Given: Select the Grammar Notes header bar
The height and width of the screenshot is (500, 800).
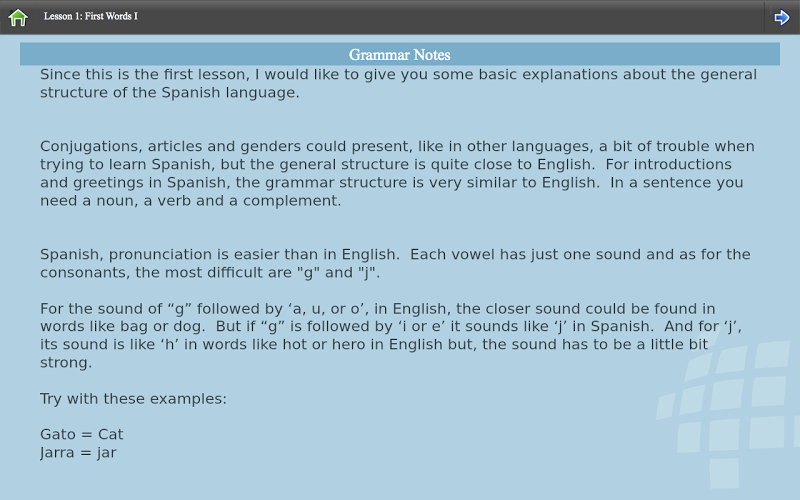Looking at the screenshot, I should 399,54.
